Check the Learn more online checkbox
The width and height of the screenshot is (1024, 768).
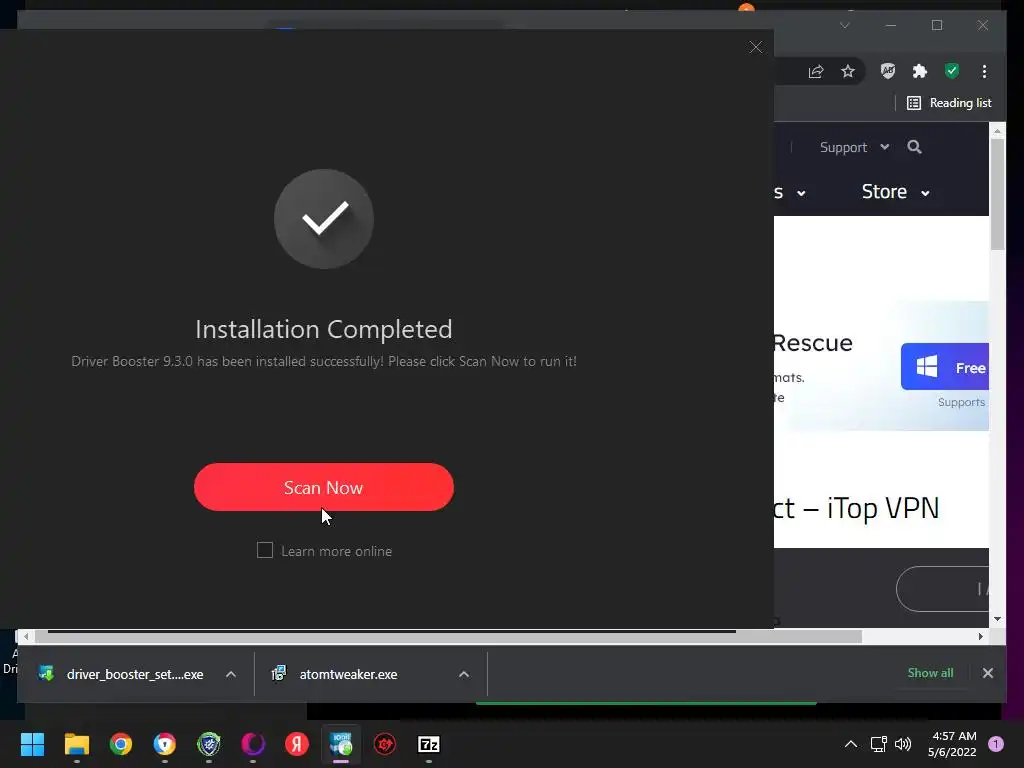click(x=264, y=551)
